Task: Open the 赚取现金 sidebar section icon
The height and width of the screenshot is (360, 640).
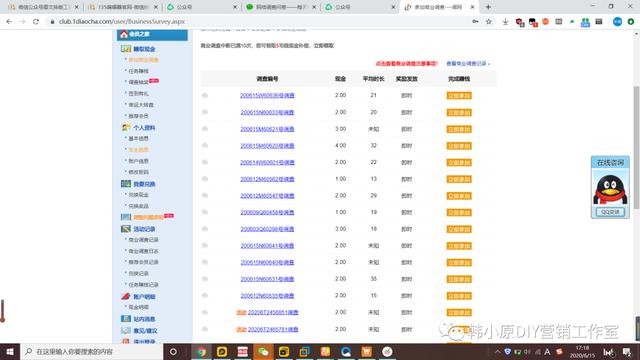Action: (x=126, y=49)
